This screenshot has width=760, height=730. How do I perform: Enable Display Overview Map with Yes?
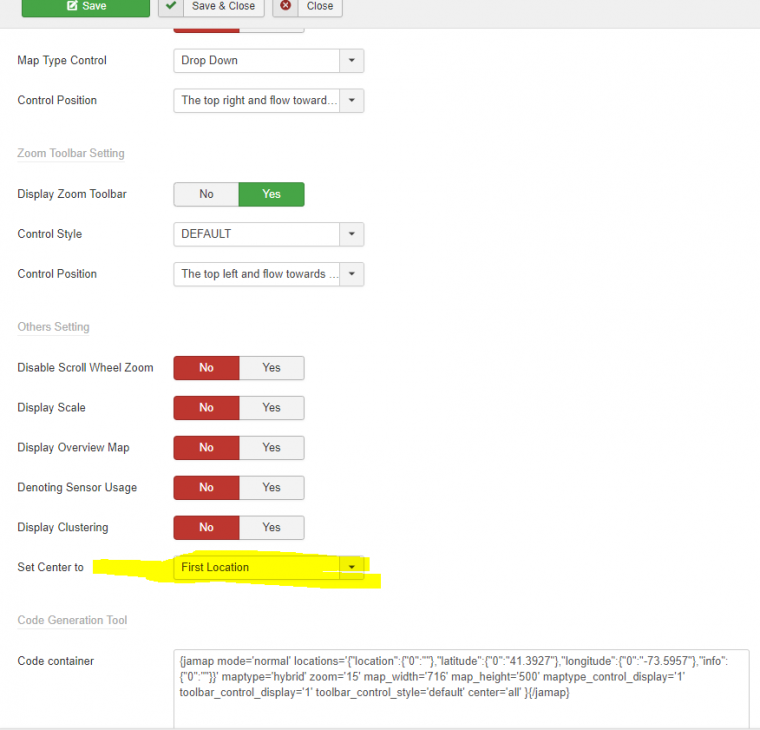tap(271, 447)
